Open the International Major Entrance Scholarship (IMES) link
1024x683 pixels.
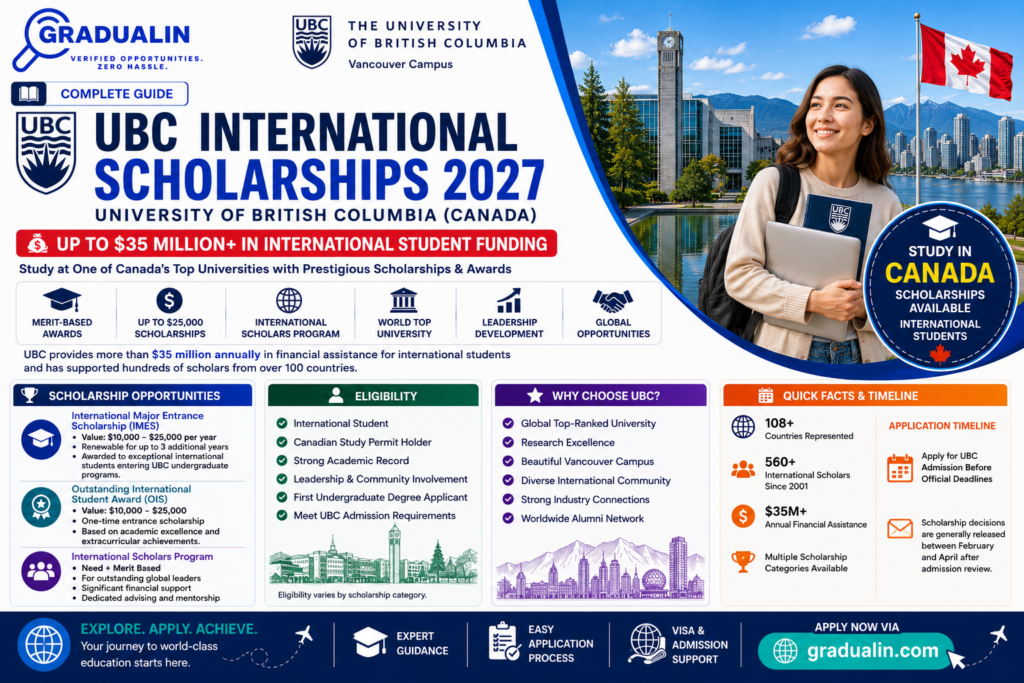[x=137, y=421]
